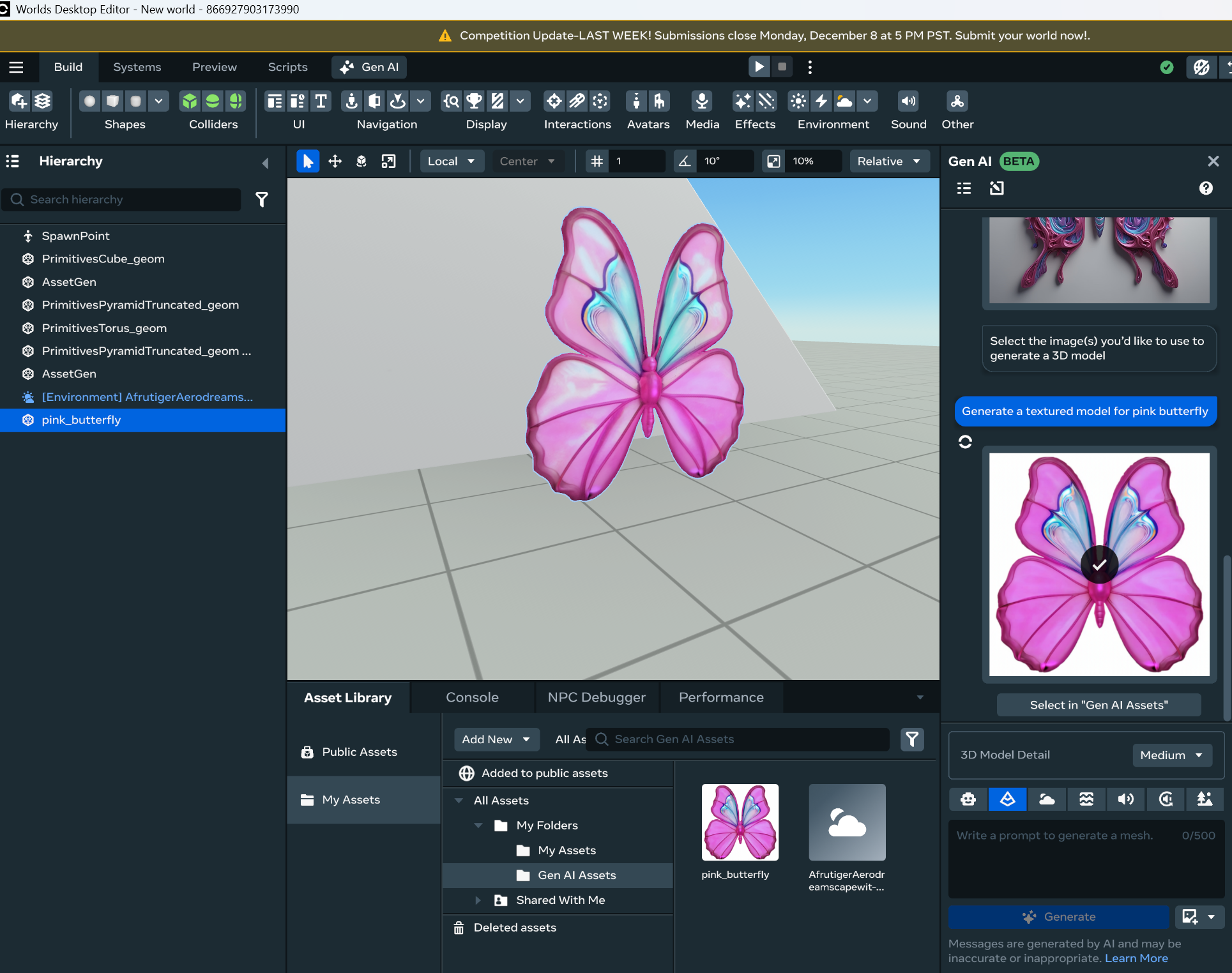Click the Gen AI help question icon
The width and height of the screenshot is (1232, 973).
(1206, 188)
